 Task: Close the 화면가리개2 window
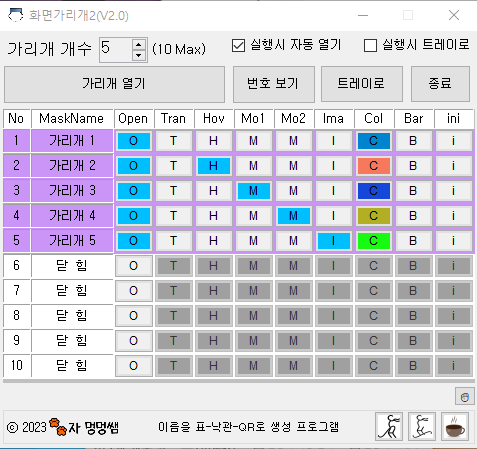454,15
